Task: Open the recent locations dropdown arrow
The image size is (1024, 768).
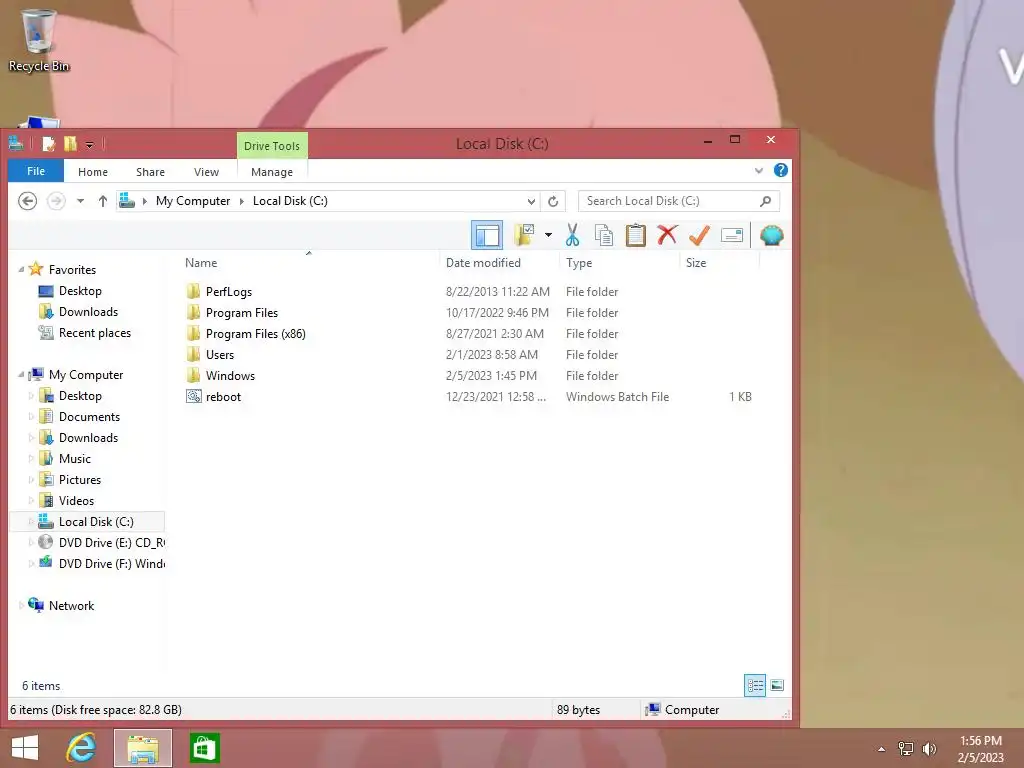Action: click(x=80, y=201)
